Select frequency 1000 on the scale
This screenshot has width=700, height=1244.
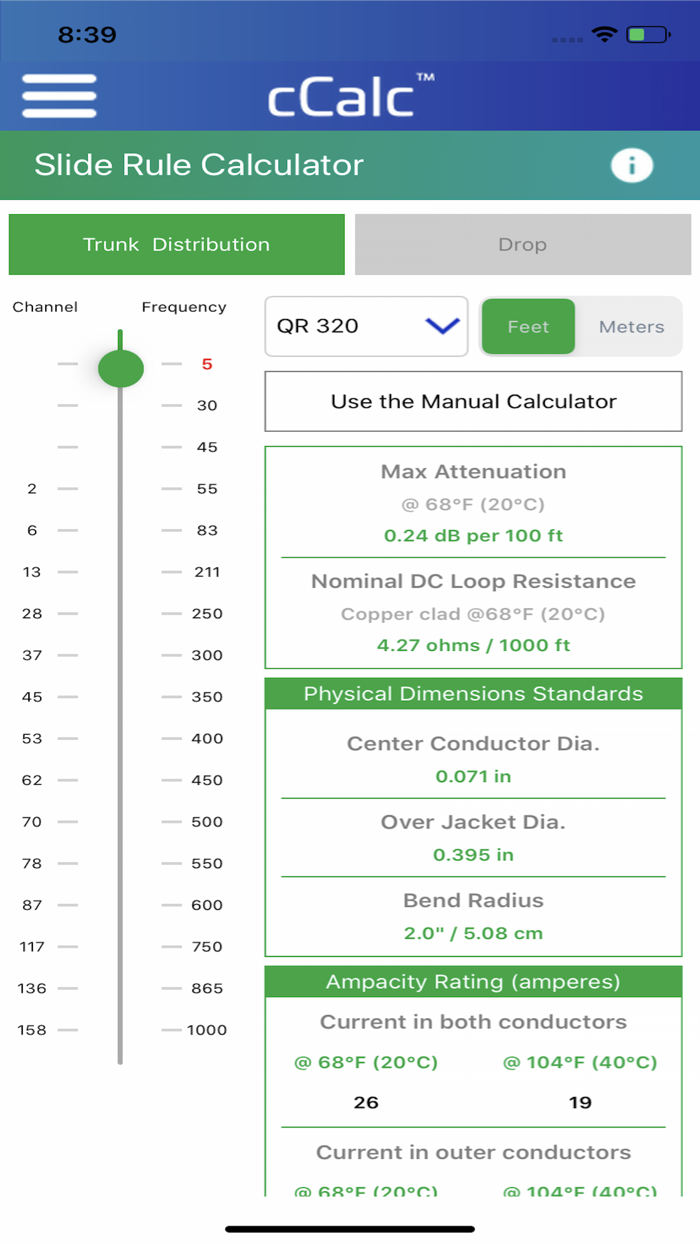[204, 1029]
